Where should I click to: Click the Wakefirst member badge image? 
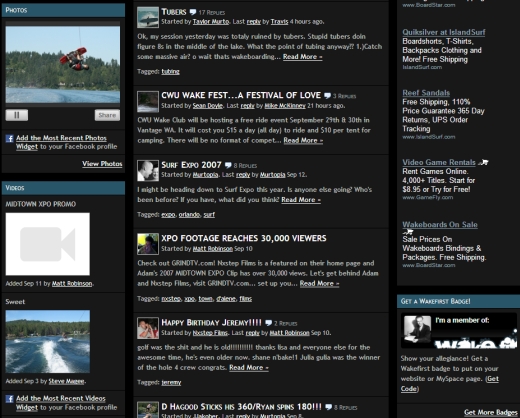[459, 331]
